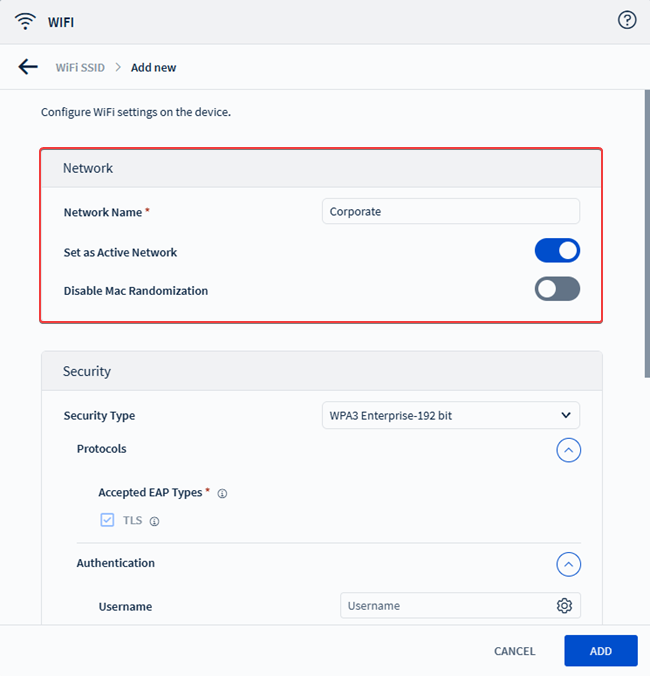Focus the Username text field
This screenshot has width=650, height=676.
click(x=446, y=606)
